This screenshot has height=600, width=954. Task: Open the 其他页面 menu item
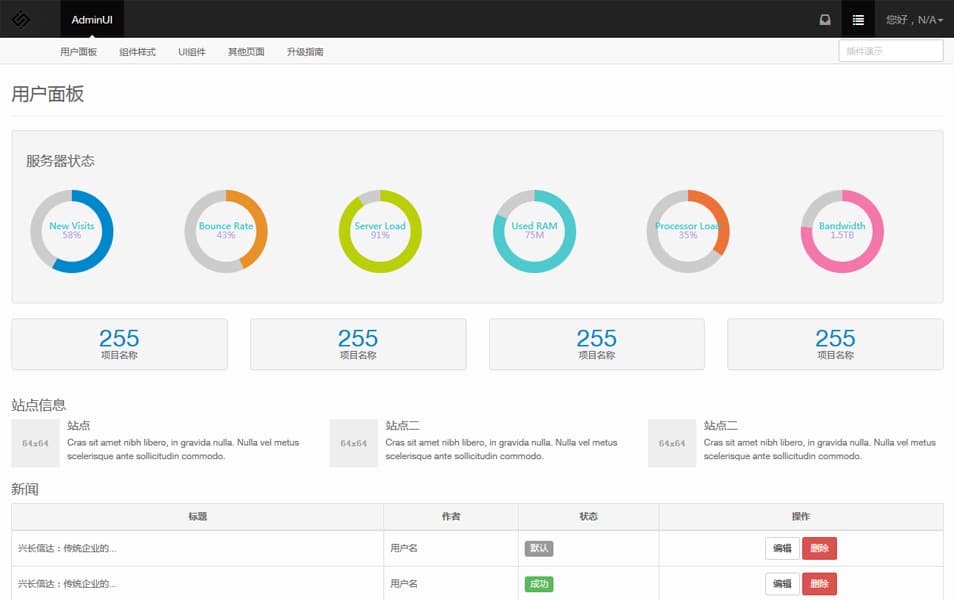tap(244, 51)
